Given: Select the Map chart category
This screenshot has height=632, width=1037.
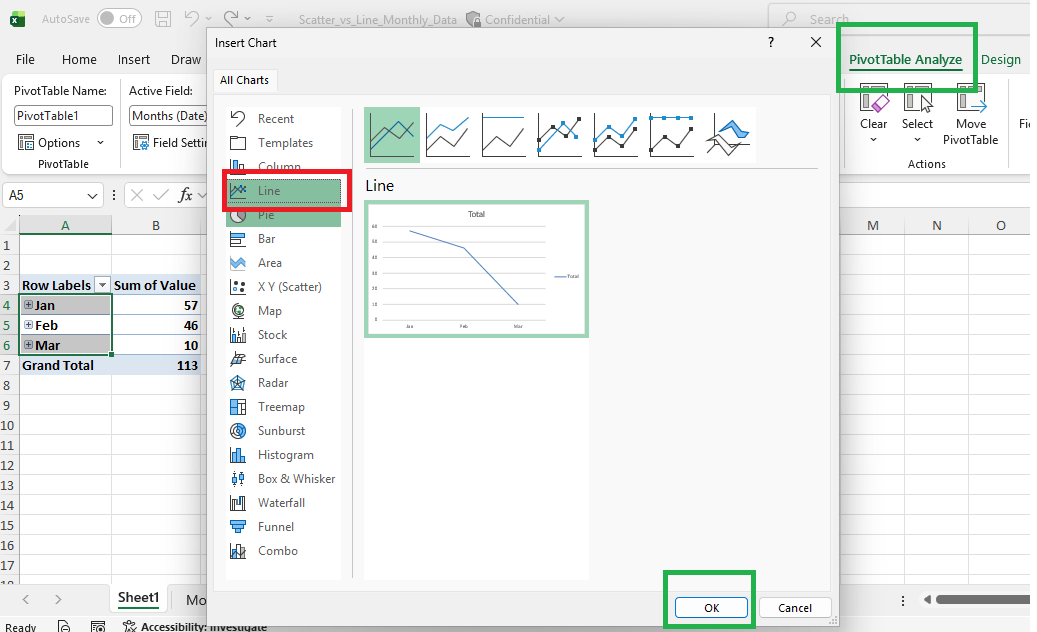Looking at the screenshot, I should click(x=284, y=311).
